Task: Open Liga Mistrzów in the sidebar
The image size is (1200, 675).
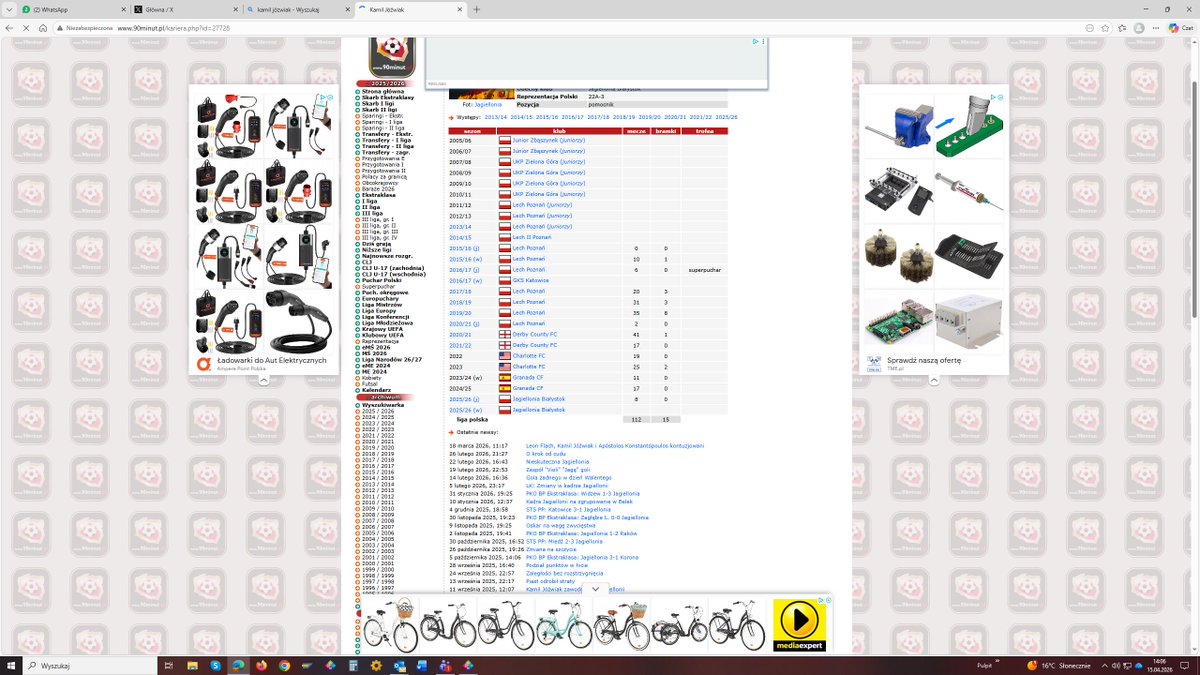Action: pyautogui.click(x=382, y=305)
